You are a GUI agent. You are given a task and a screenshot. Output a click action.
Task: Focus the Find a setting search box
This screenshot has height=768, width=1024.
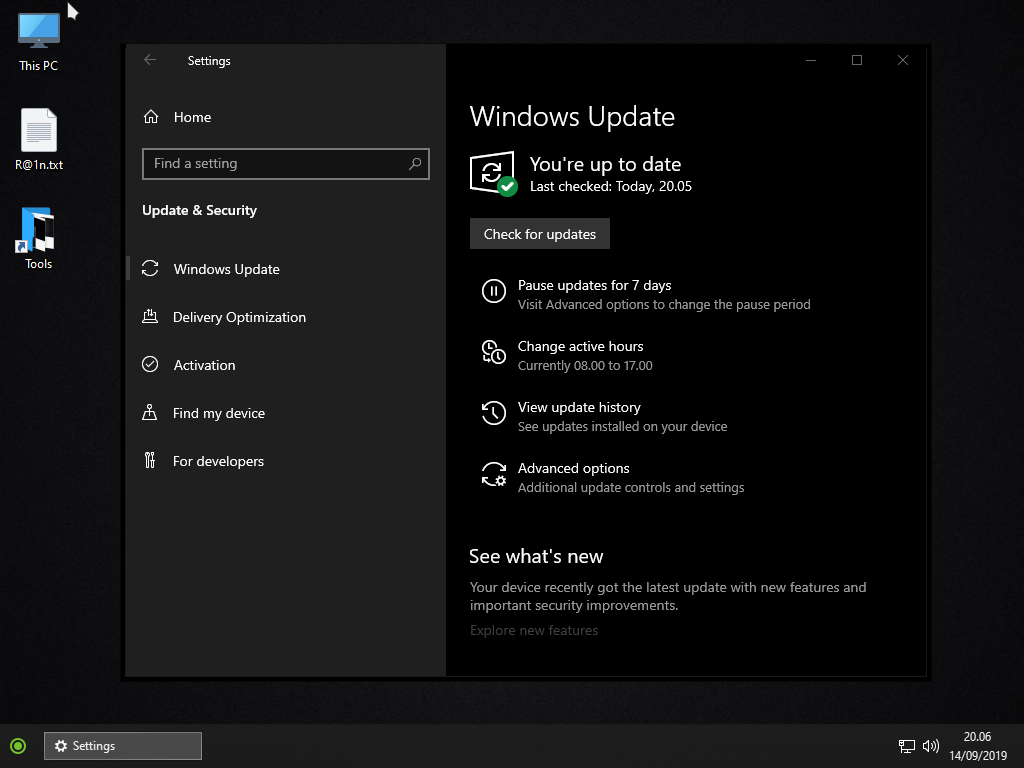pos(285,163)
